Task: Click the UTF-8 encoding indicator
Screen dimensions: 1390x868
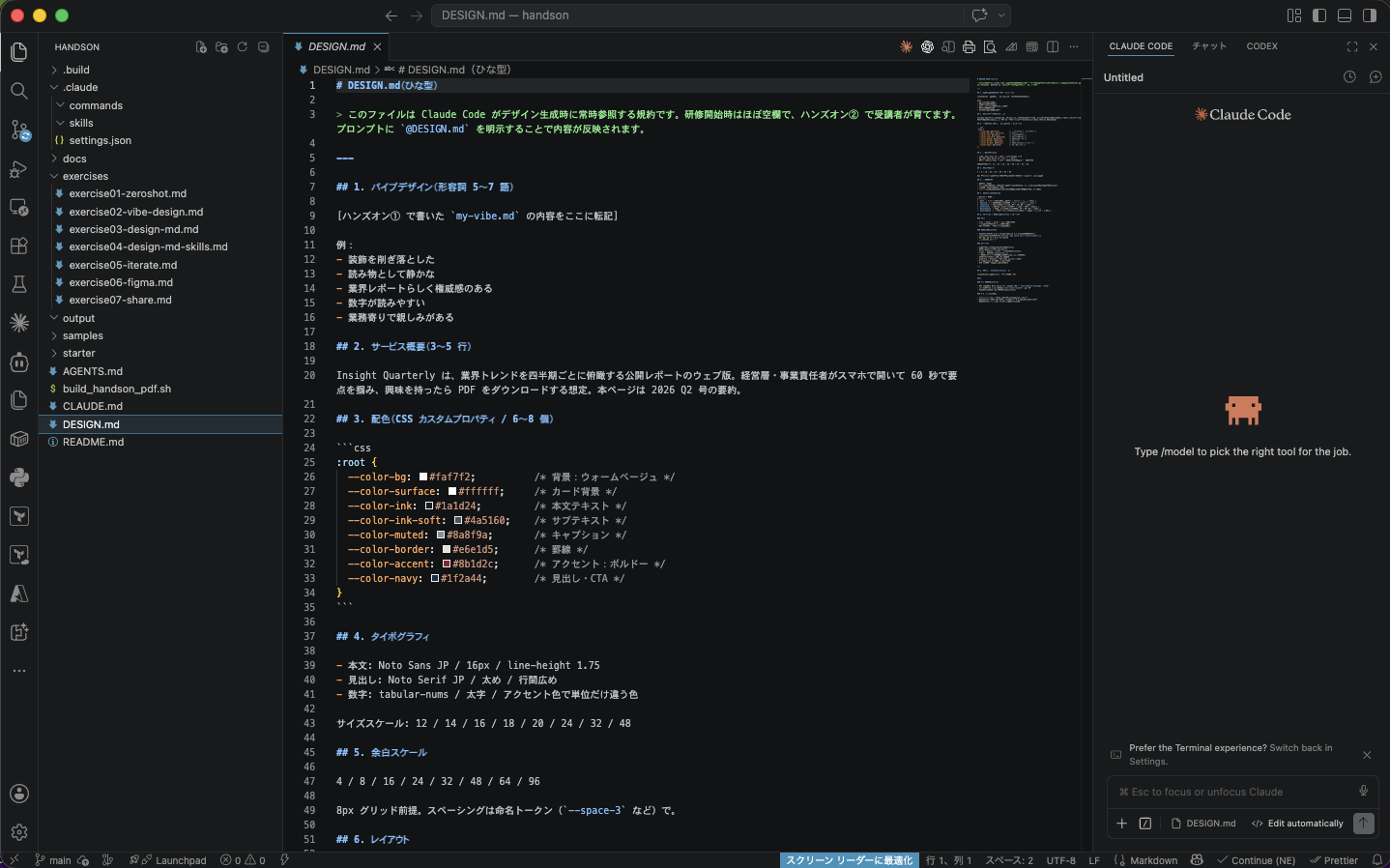Action: coord(1060,860)
